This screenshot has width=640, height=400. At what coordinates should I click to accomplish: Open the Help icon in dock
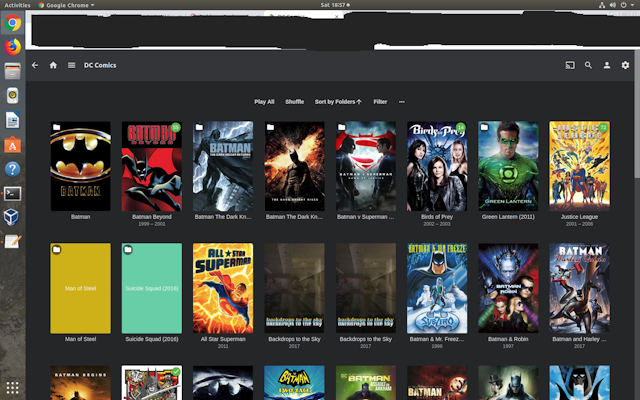13,169
